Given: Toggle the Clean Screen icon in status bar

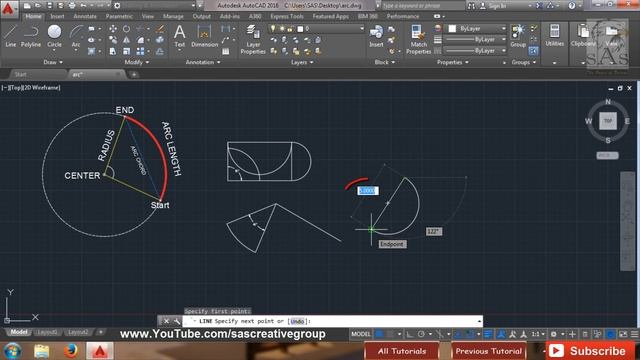Looking at the screenshot, I should coord(623,334).
